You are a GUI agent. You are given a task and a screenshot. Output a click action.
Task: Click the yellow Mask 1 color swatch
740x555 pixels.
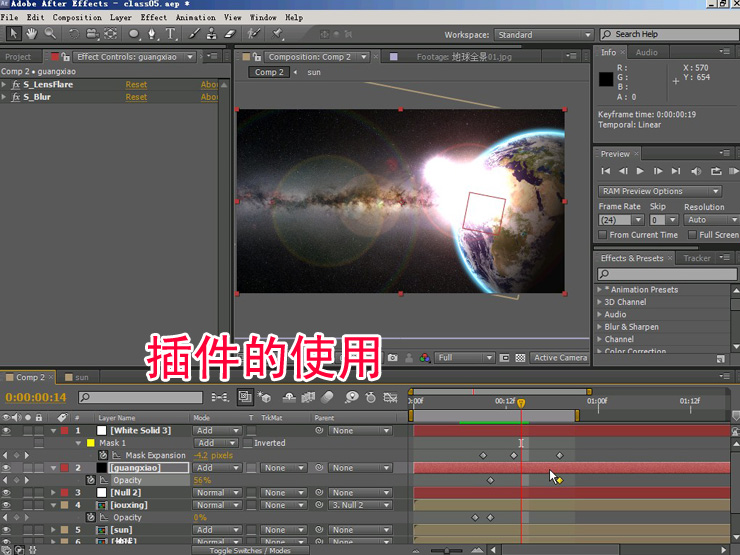pos(91,443)
